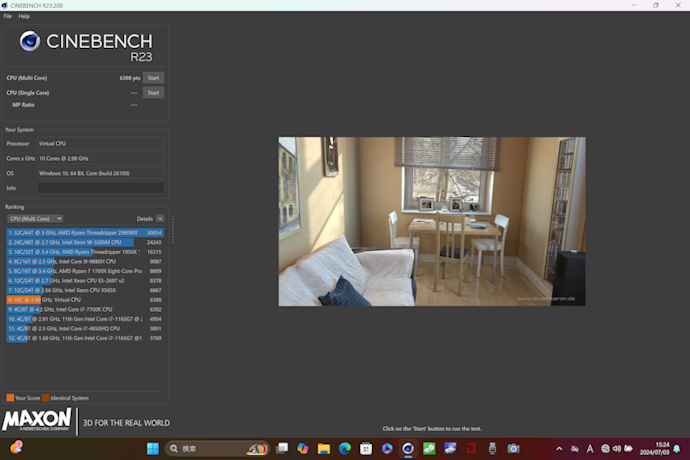Click the rendered room scene image
690x460 pixels.
click(432, 221)
